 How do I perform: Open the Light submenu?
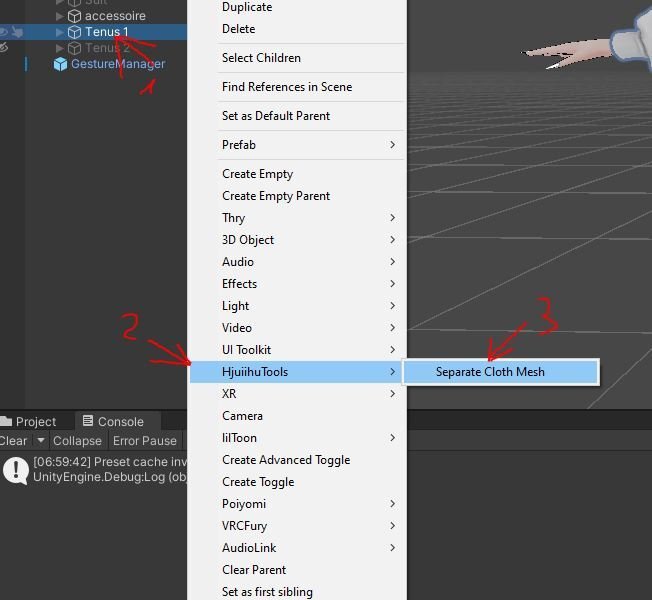point(297,306)
